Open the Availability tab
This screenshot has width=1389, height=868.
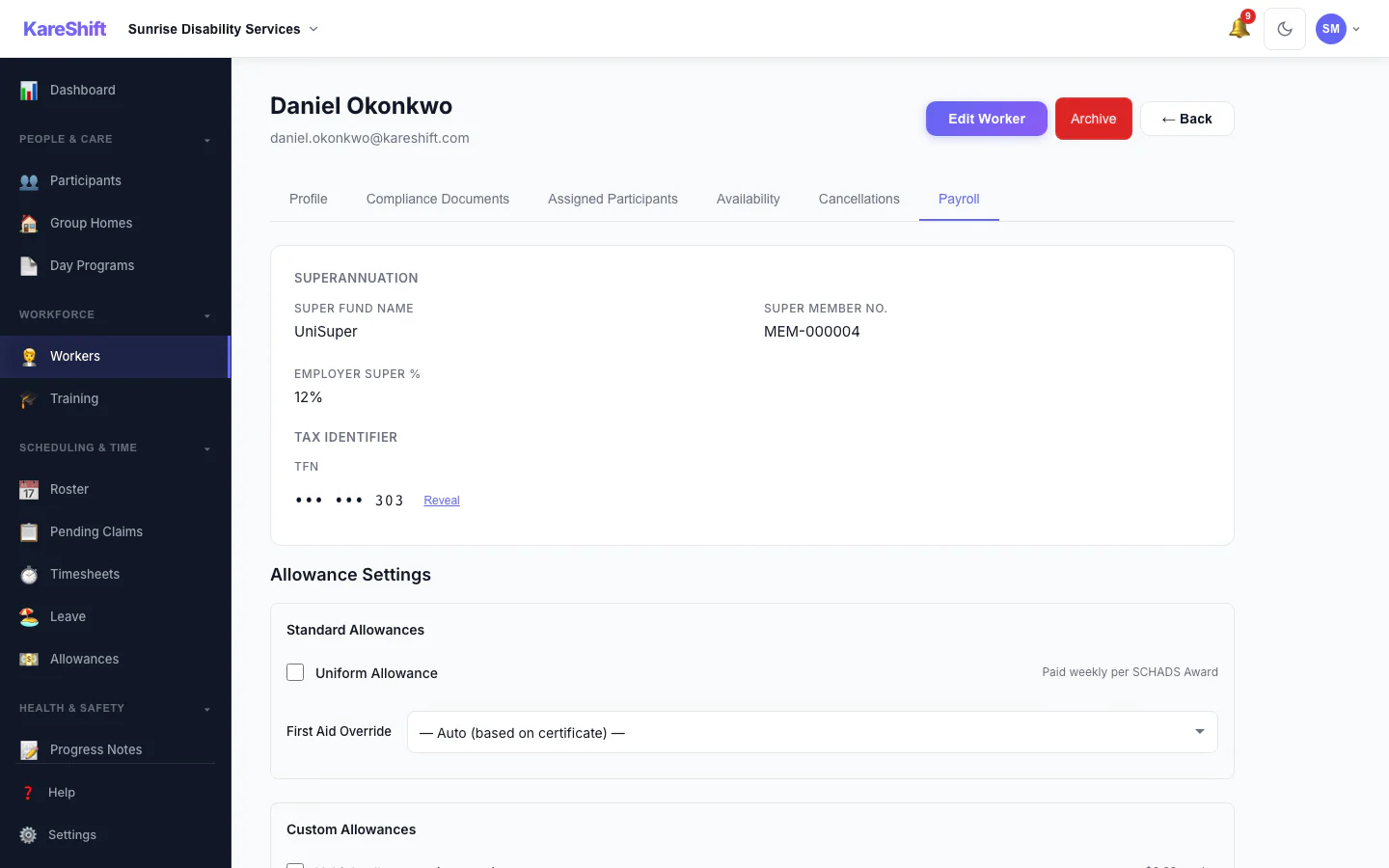pos(749,199)
